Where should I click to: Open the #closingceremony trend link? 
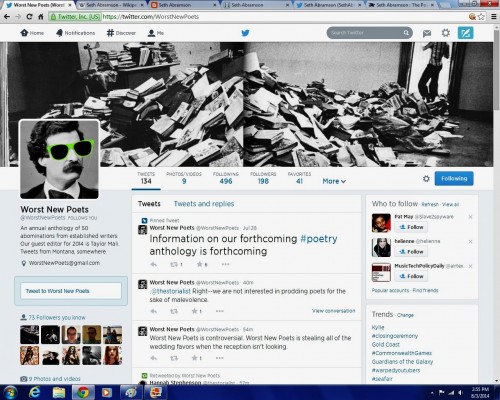coord(395,336)
